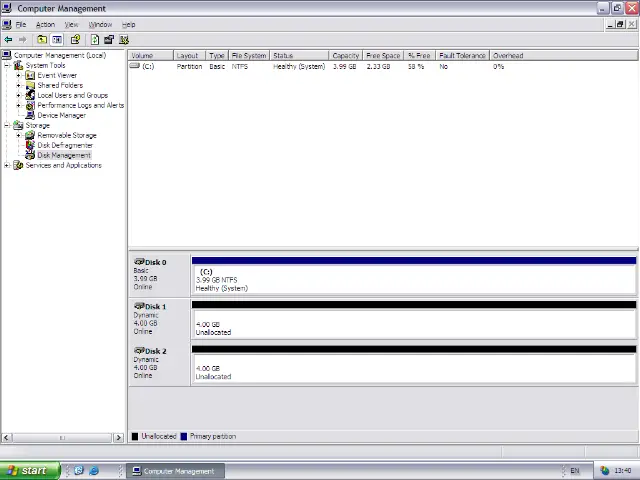
Task: Expand the Shared Folders node
Action: [x=18, y=85]
